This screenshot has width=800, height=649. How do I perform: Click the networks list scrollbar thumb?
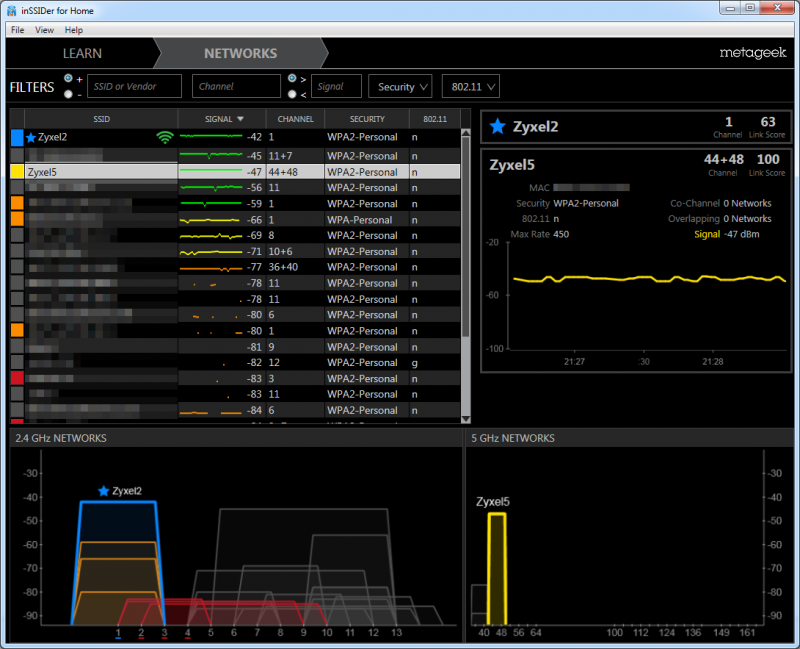point(465,237)
